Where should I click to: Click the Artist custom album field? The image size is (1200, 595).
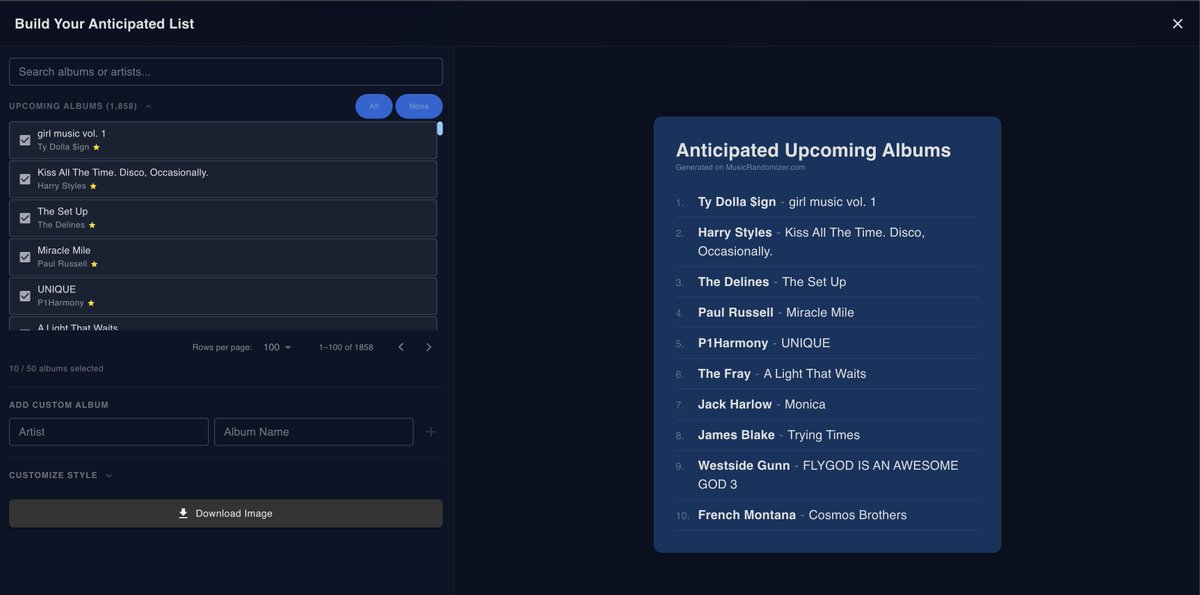[109, 432]
